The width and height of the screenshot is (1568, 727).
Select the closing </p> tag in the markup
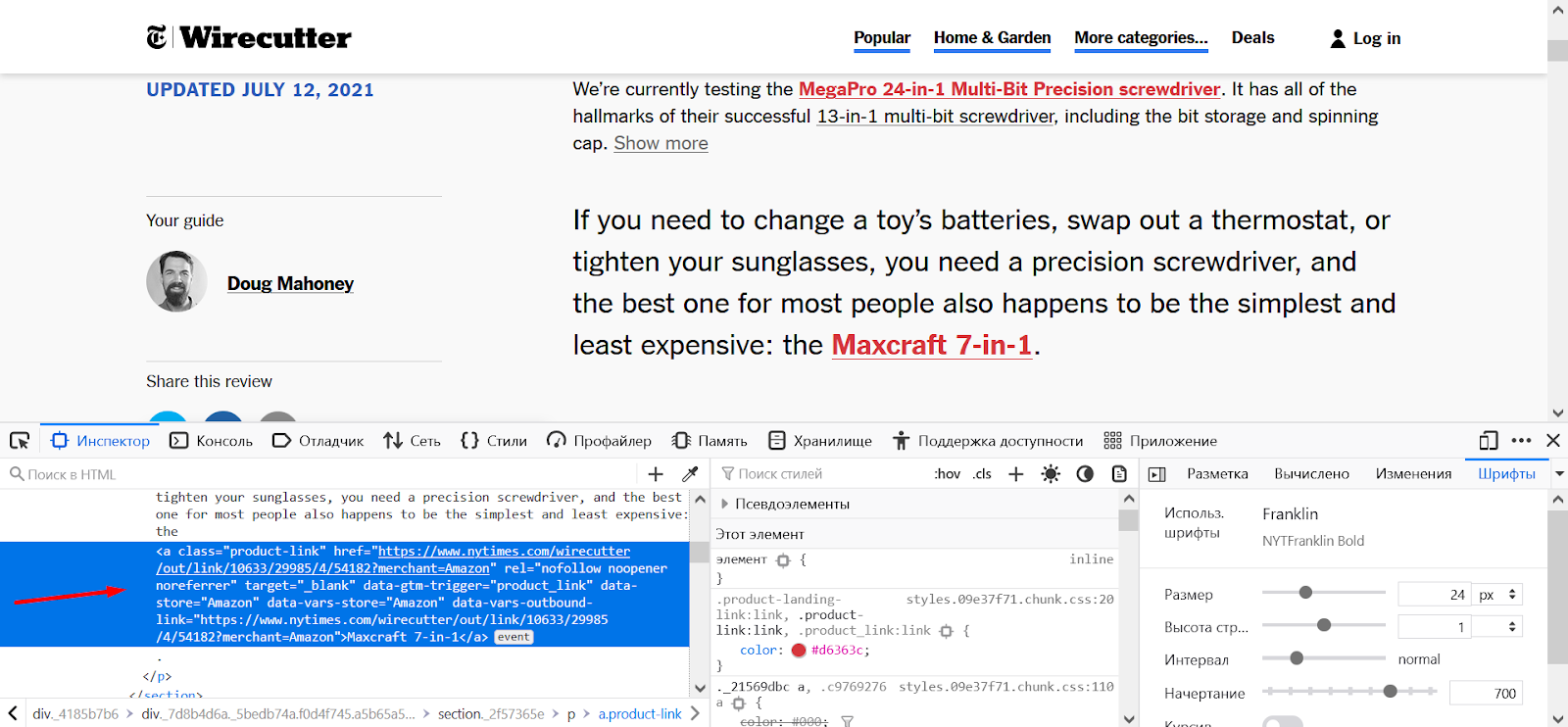coord(158,676)
